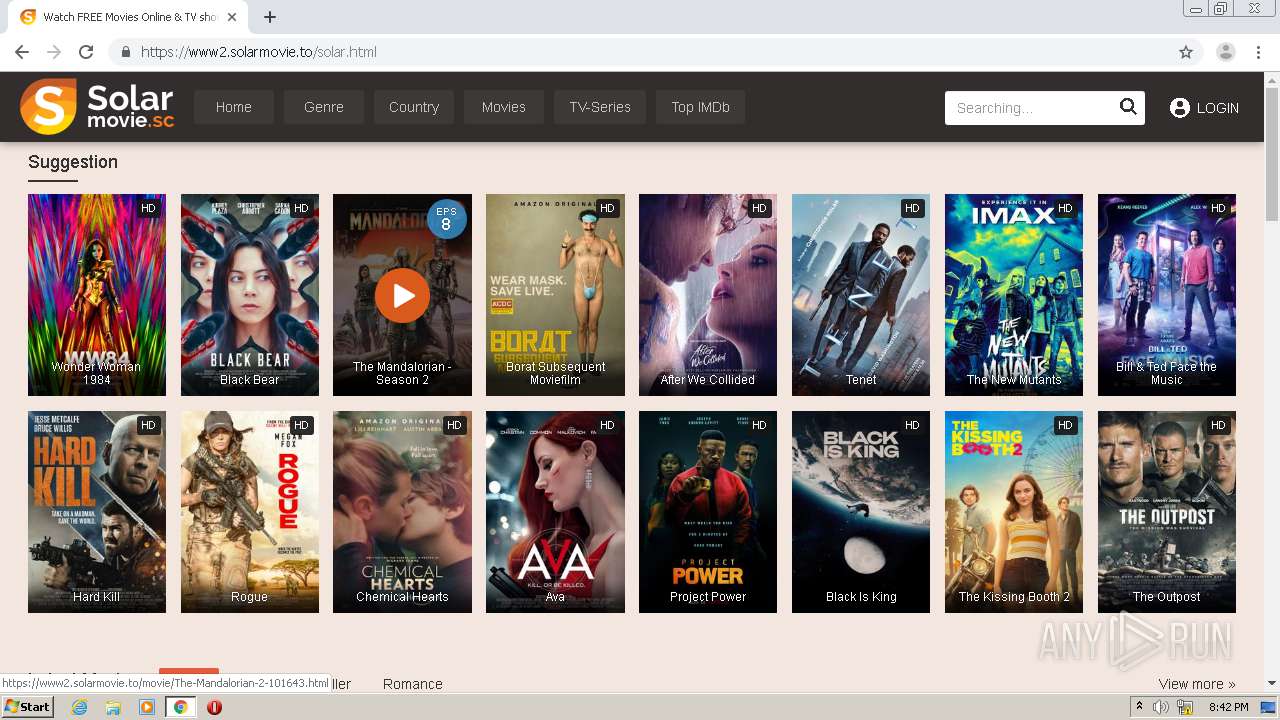
Task: Click the SolarMovie logo
Action: (x=97, y=107)
